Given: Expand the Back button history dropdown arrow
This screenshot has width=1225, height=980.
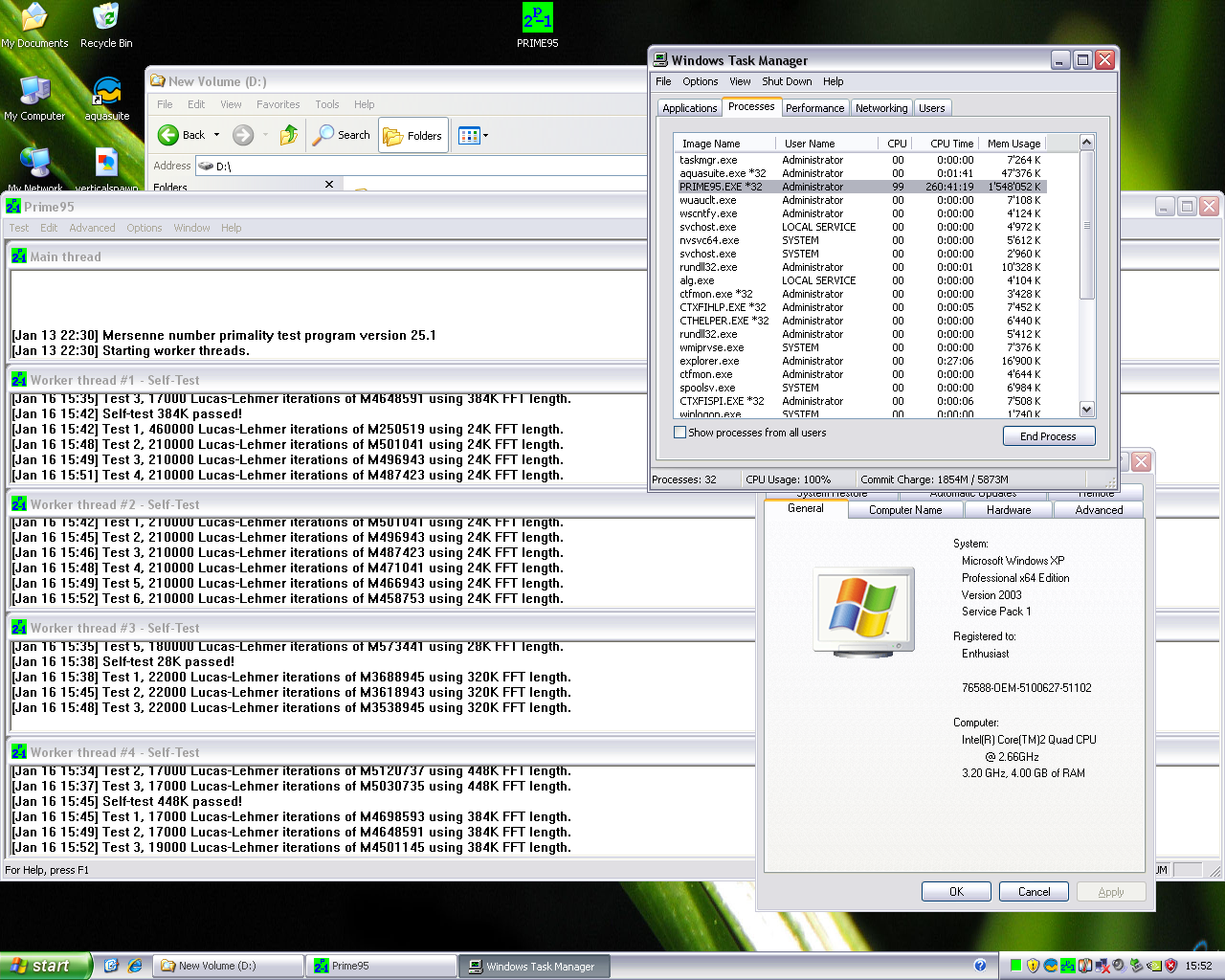Looking at the screenshot, I should click(217, 136).
